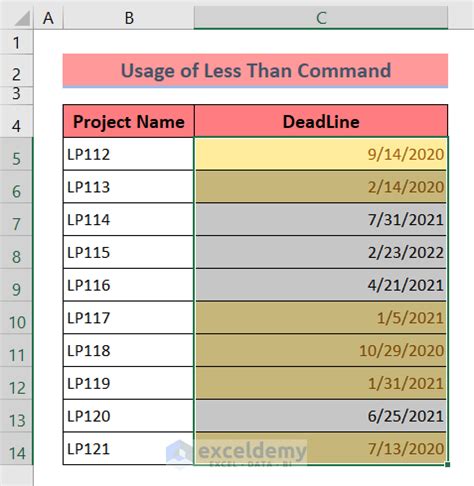
Task: Select the LP112 cell
Action: [x=129, y=154]
